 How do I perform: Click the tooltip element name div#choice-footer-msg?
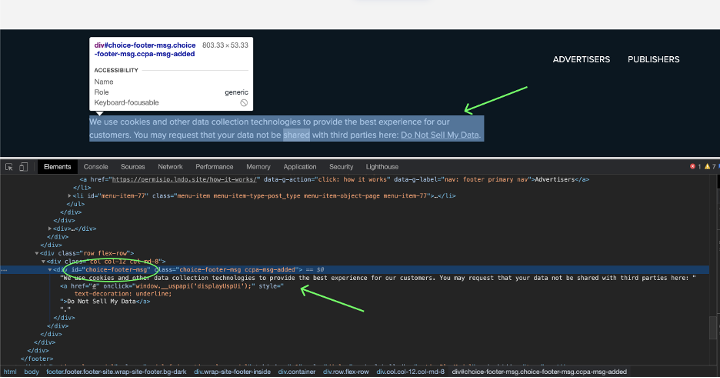(145, 50)
